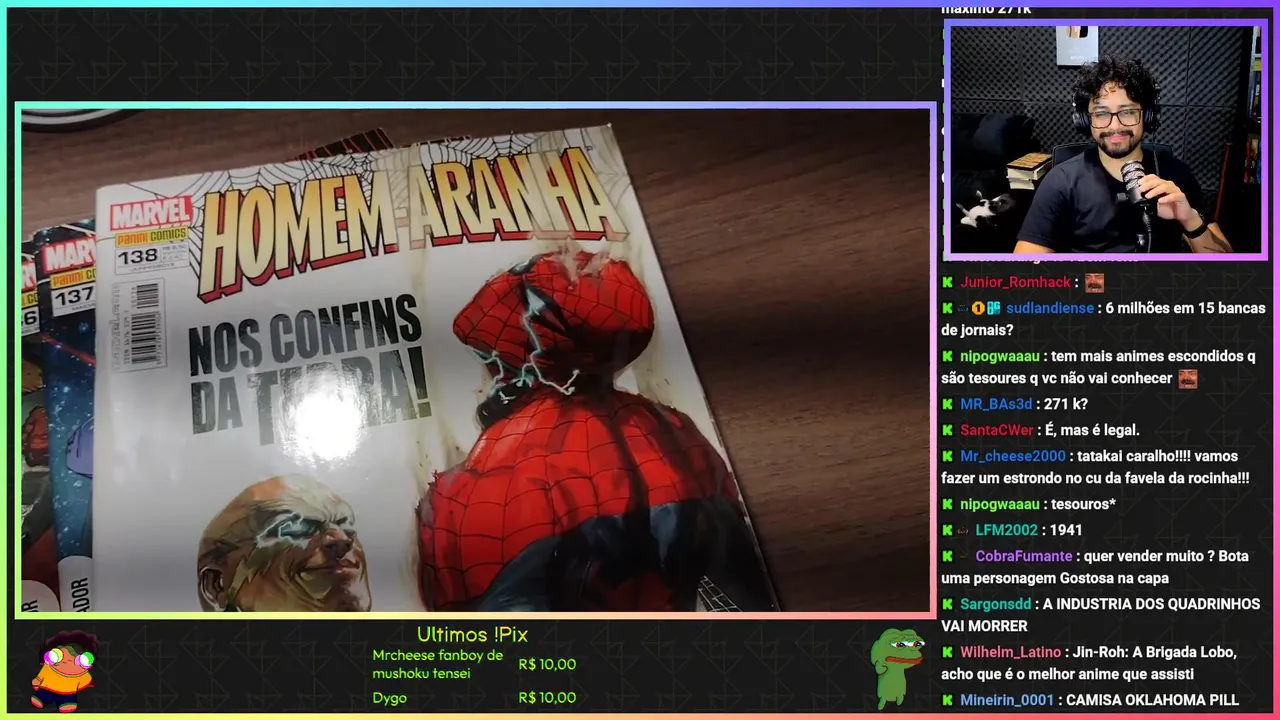Open MR_BAs3d's chat username
This screenshot has height=720, width=1280.
(996, 404)
